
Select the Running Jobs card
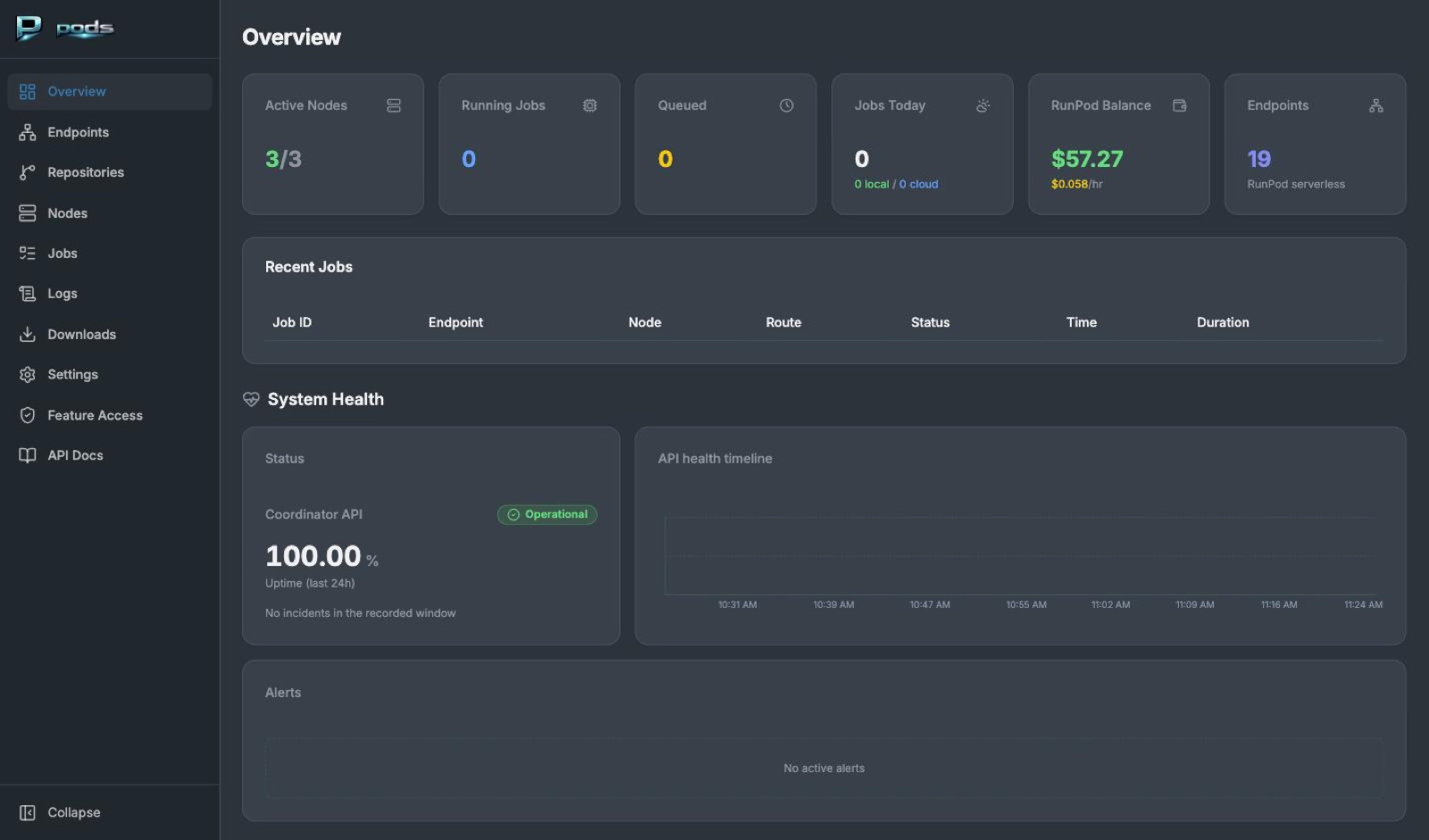tap(530, 144)
